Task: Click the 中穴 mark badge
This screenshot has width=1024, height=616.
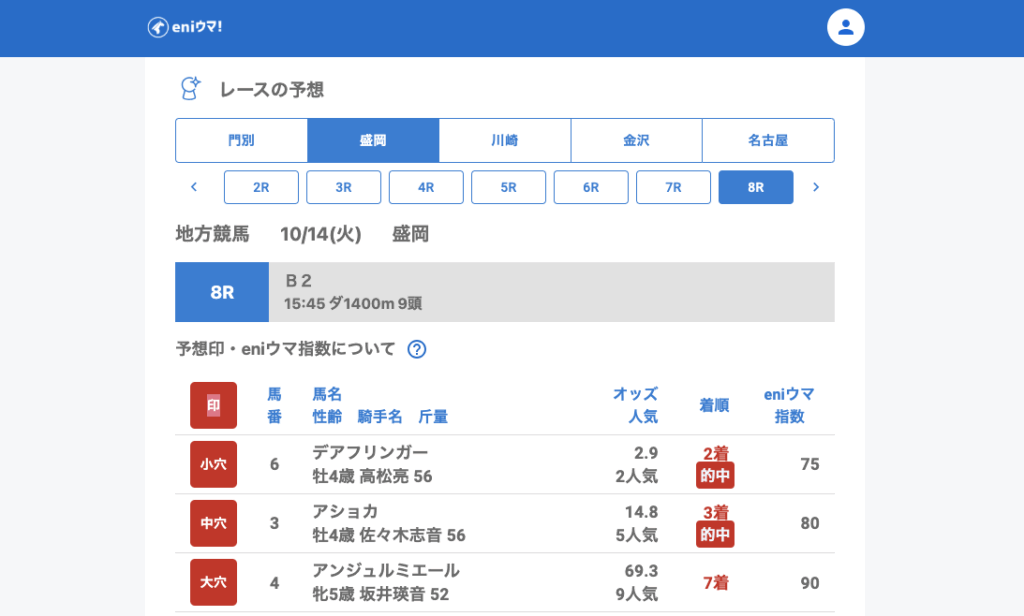Action: [x=213, y=523]
